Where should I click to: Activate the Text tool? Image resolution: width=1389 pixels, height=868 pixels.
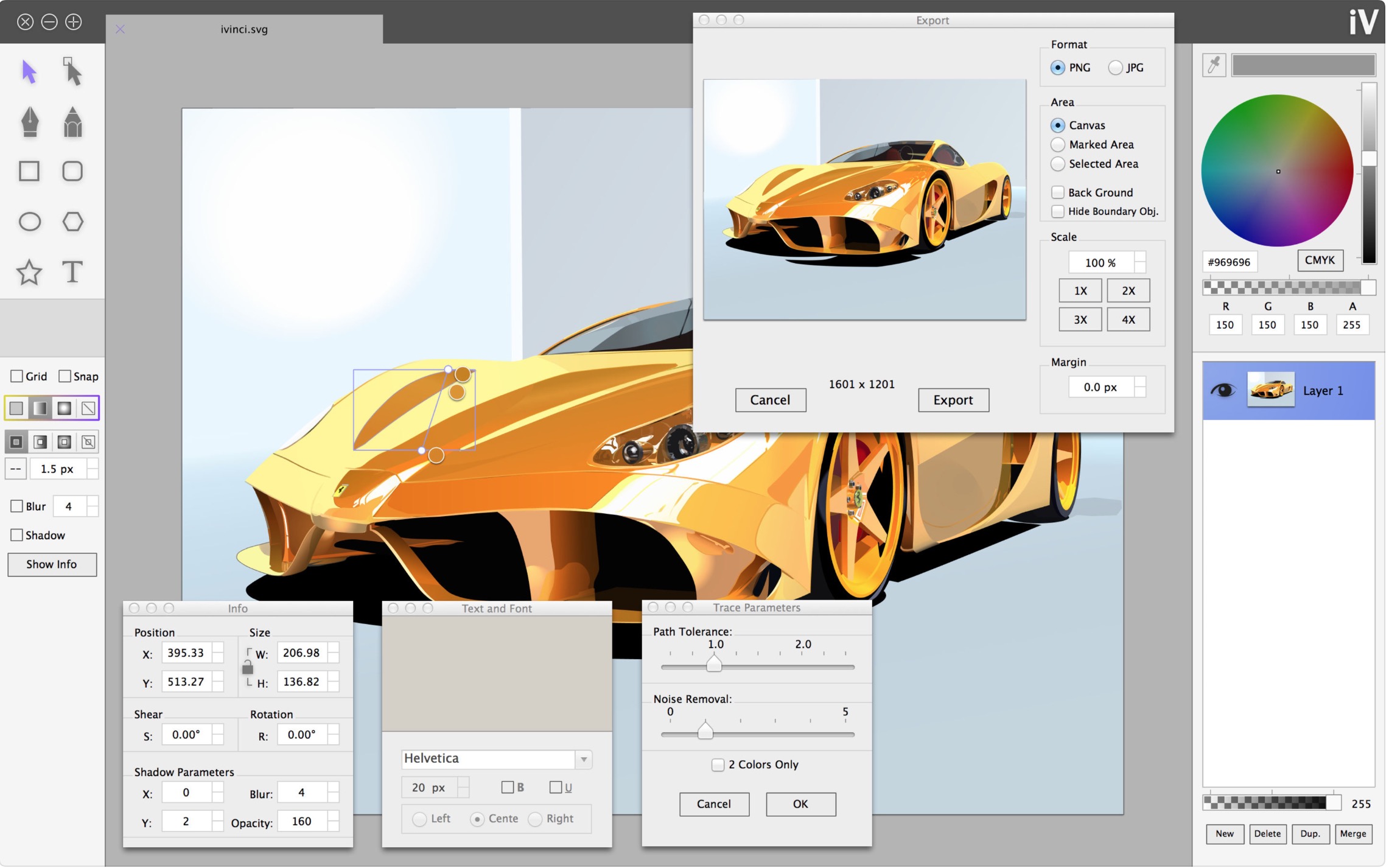point(72,272)
